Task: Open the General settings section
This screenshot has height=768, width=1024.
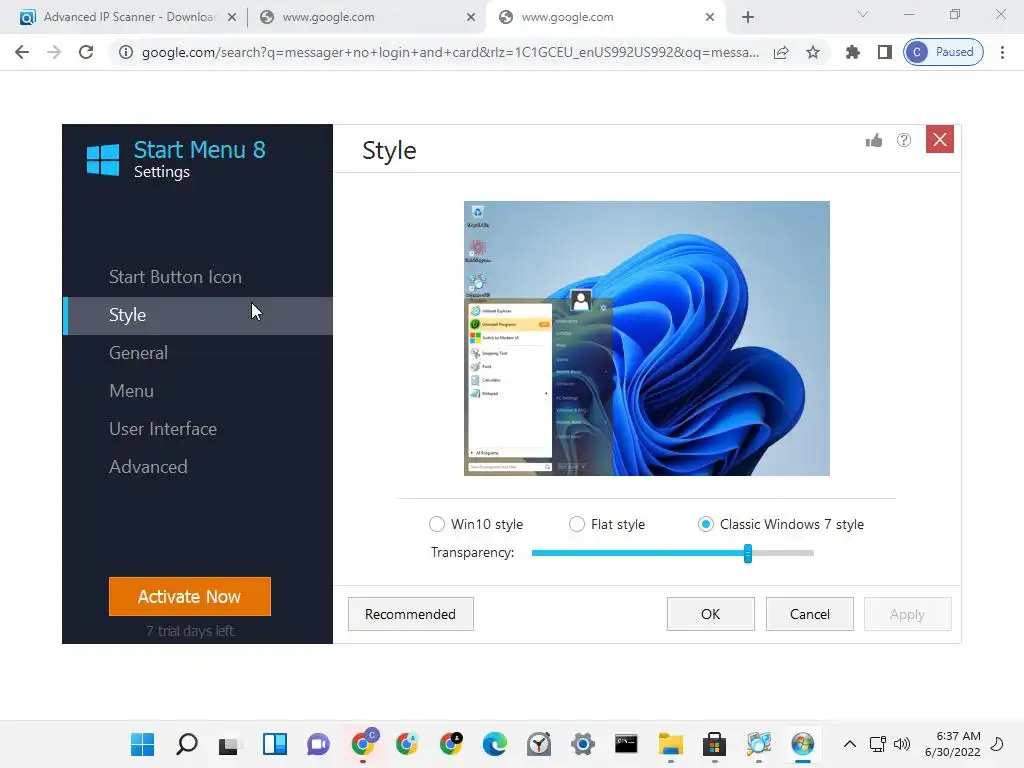Action: coord(138,353)
